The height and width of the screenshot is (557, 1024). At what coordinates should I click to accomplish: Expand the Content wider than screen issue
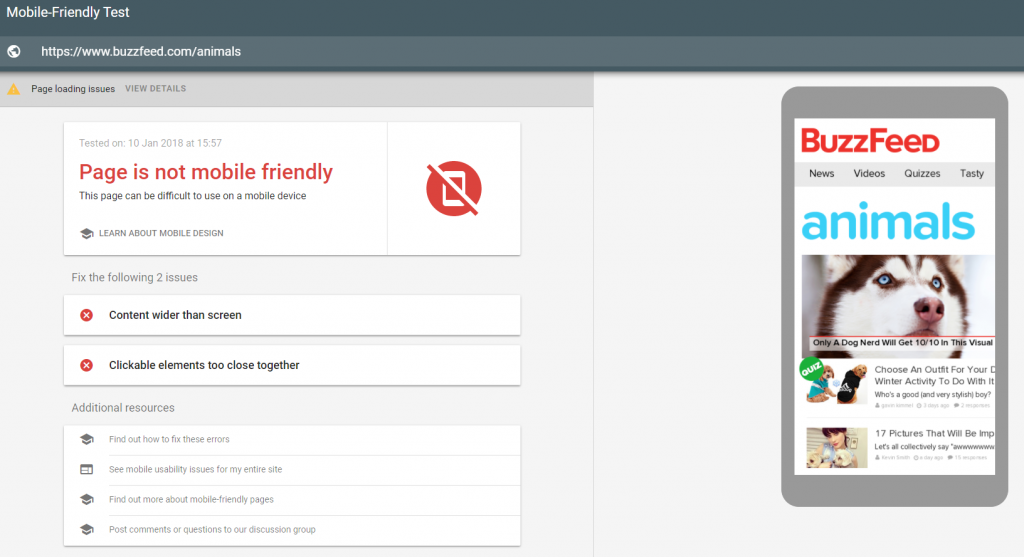pos(292,315)
